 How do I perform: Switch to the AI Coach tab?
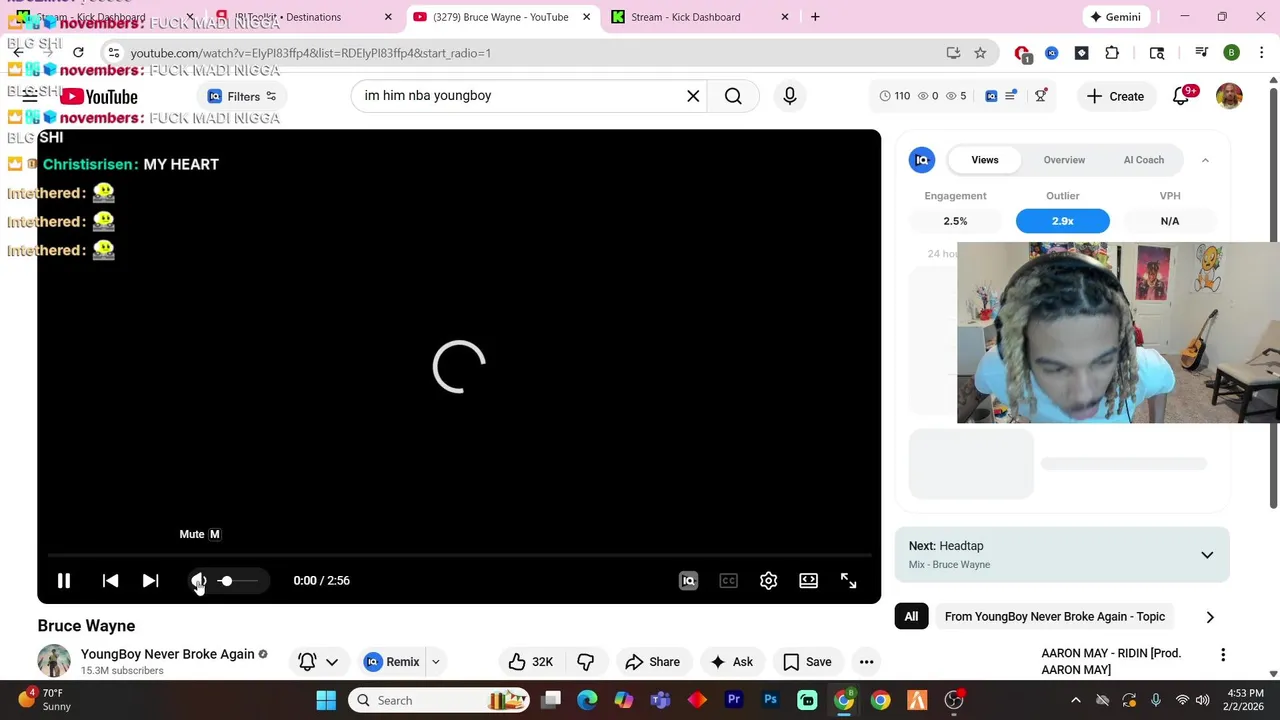click(x=1143, y=160)
